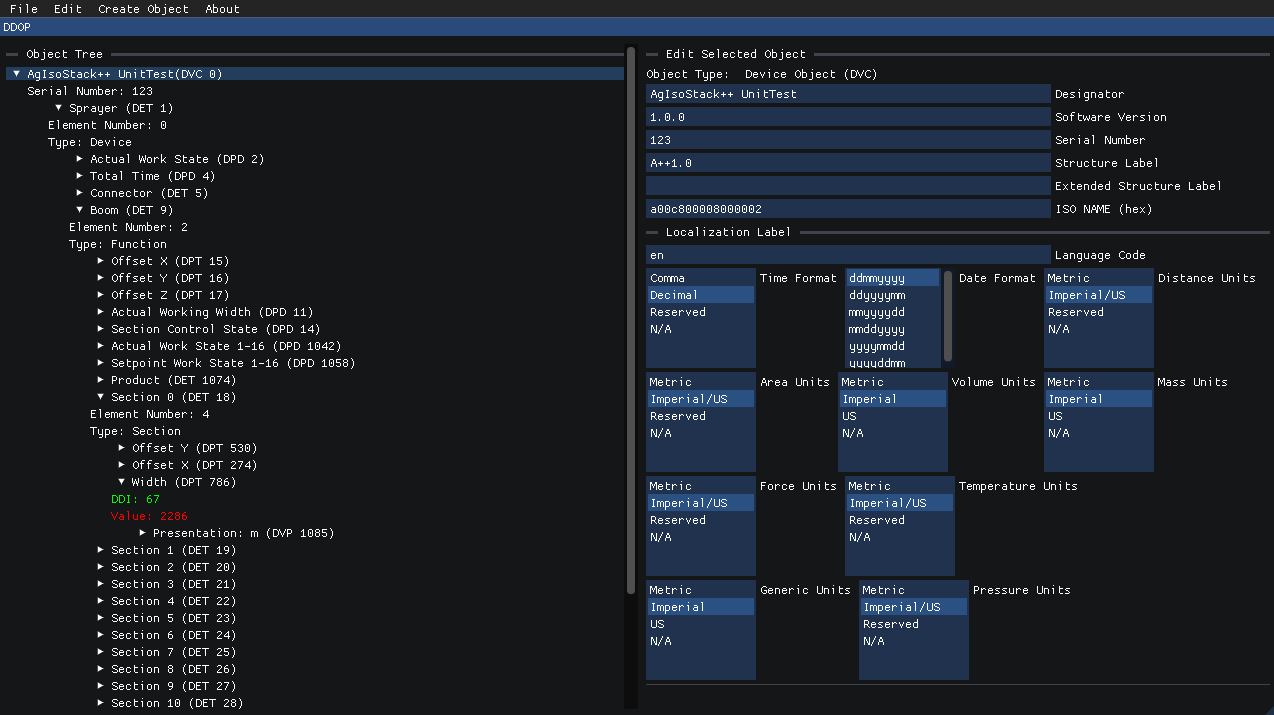The width and height of the screenshot is (1274, 715).
Task: Expand Section 2 (DET 20)
Action: 101,567
